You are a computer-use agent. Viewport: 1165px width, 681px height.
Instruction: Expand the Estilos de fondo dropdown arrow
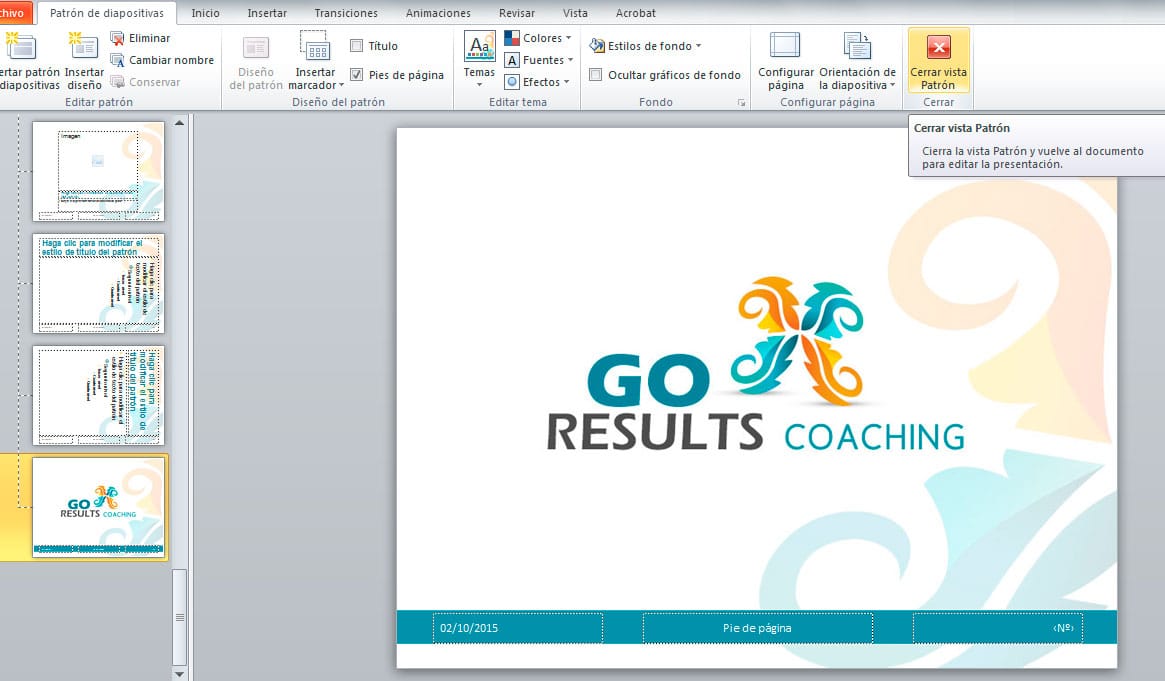coord(698,46)
